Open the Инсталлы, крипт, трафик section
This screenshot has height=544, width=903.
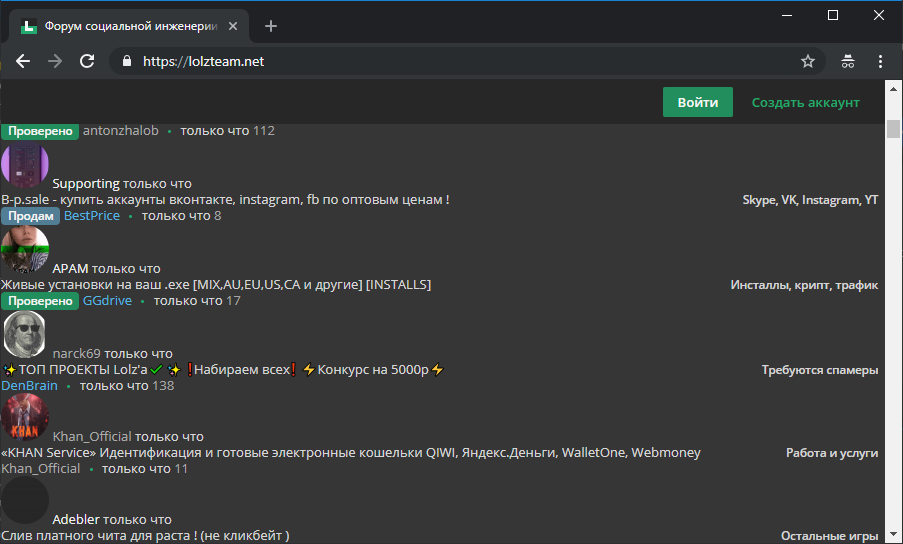(804, 285)
